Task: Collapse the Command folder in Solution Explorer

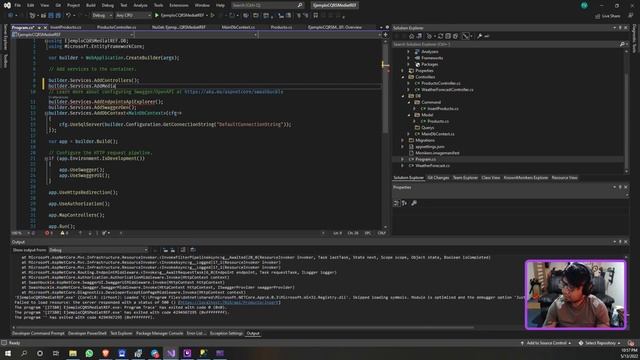Action: click(409, 102)
